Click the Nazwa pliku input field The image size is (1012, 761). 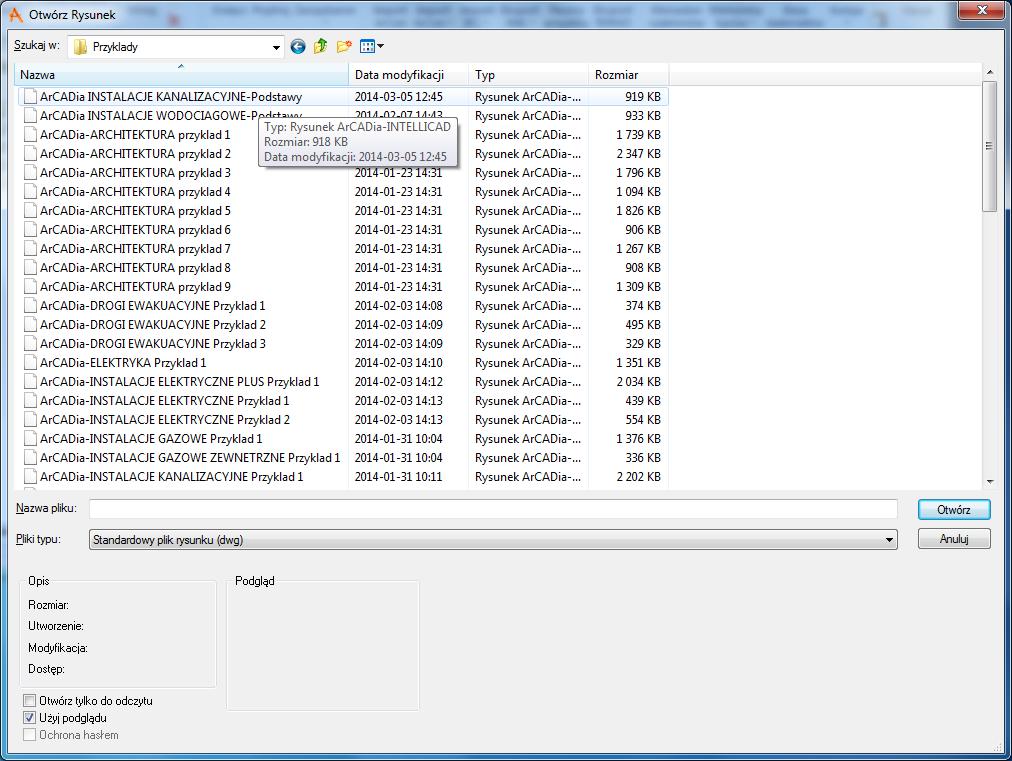493,509
